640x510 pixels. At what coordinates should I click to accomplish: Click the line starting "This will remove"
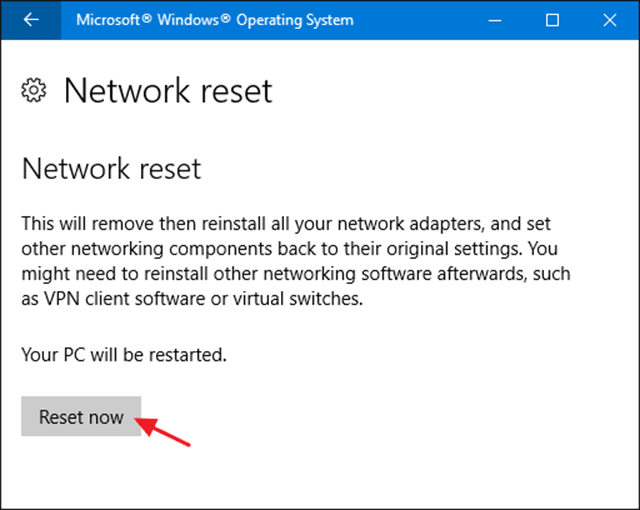coord(286,224)
